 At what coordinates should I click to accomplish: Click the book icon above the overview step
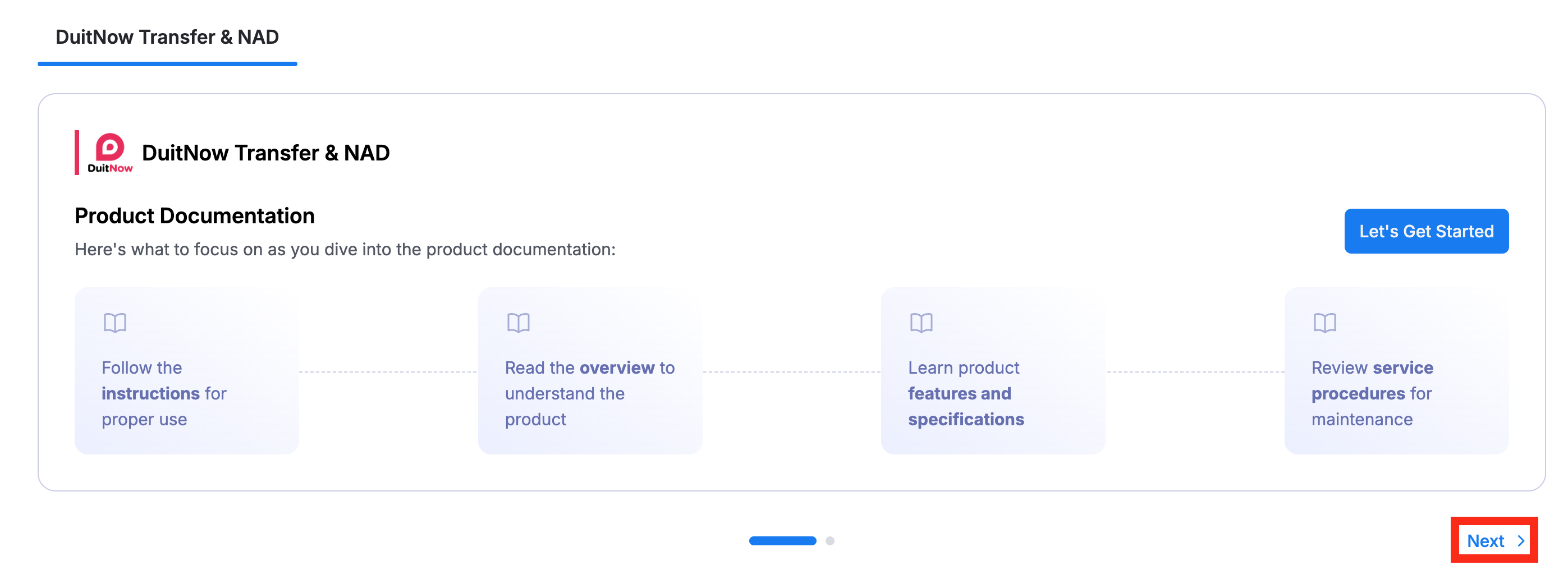[520, 323]
